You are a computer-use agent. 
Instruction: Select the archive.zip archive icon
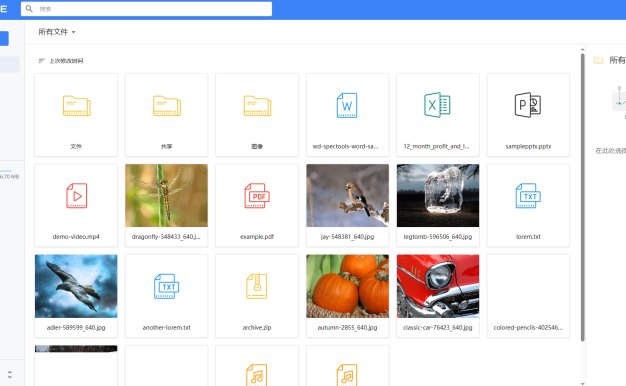click(257, 286)
